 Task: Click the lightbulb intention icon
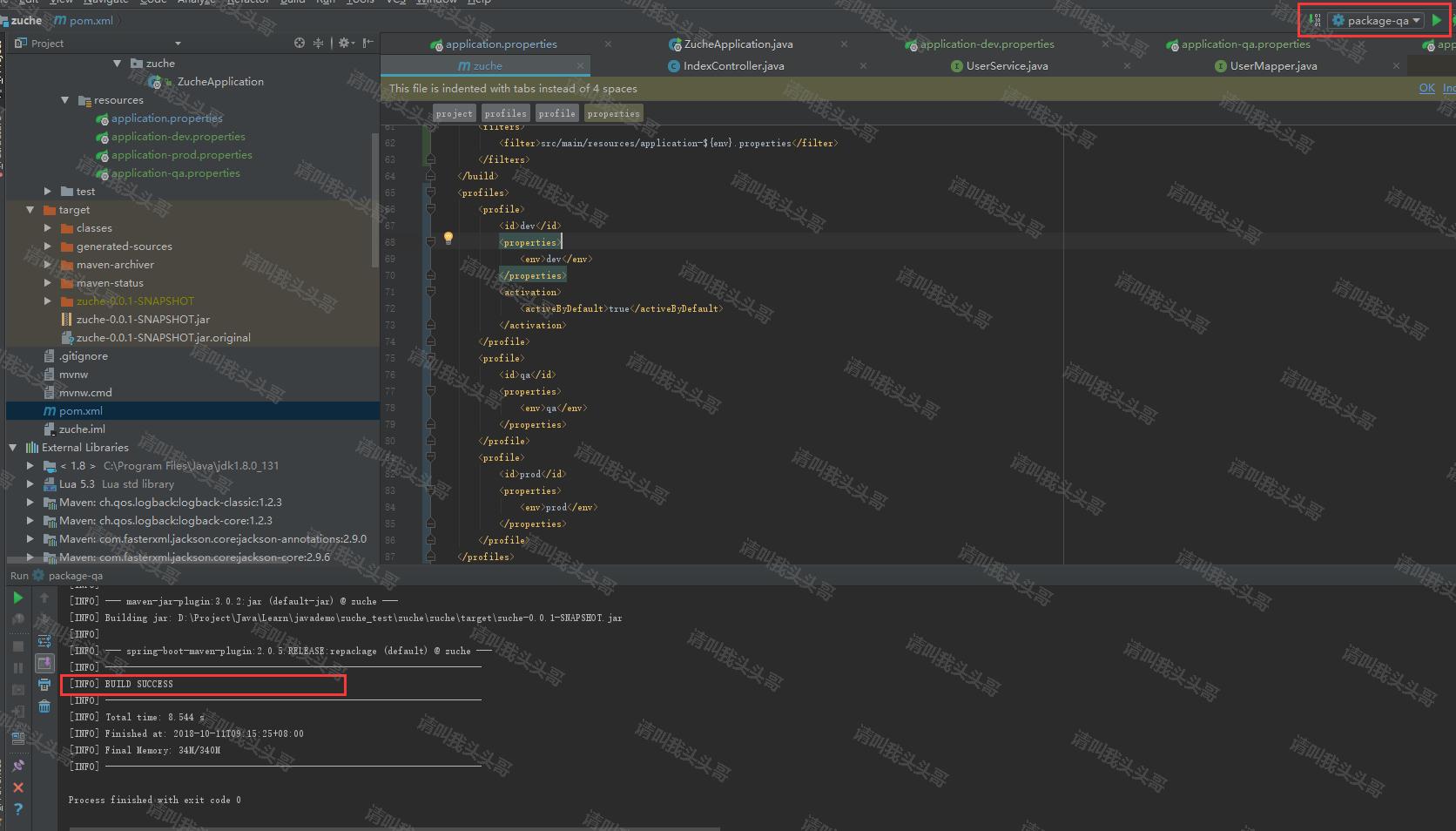(x=448, y=238)
